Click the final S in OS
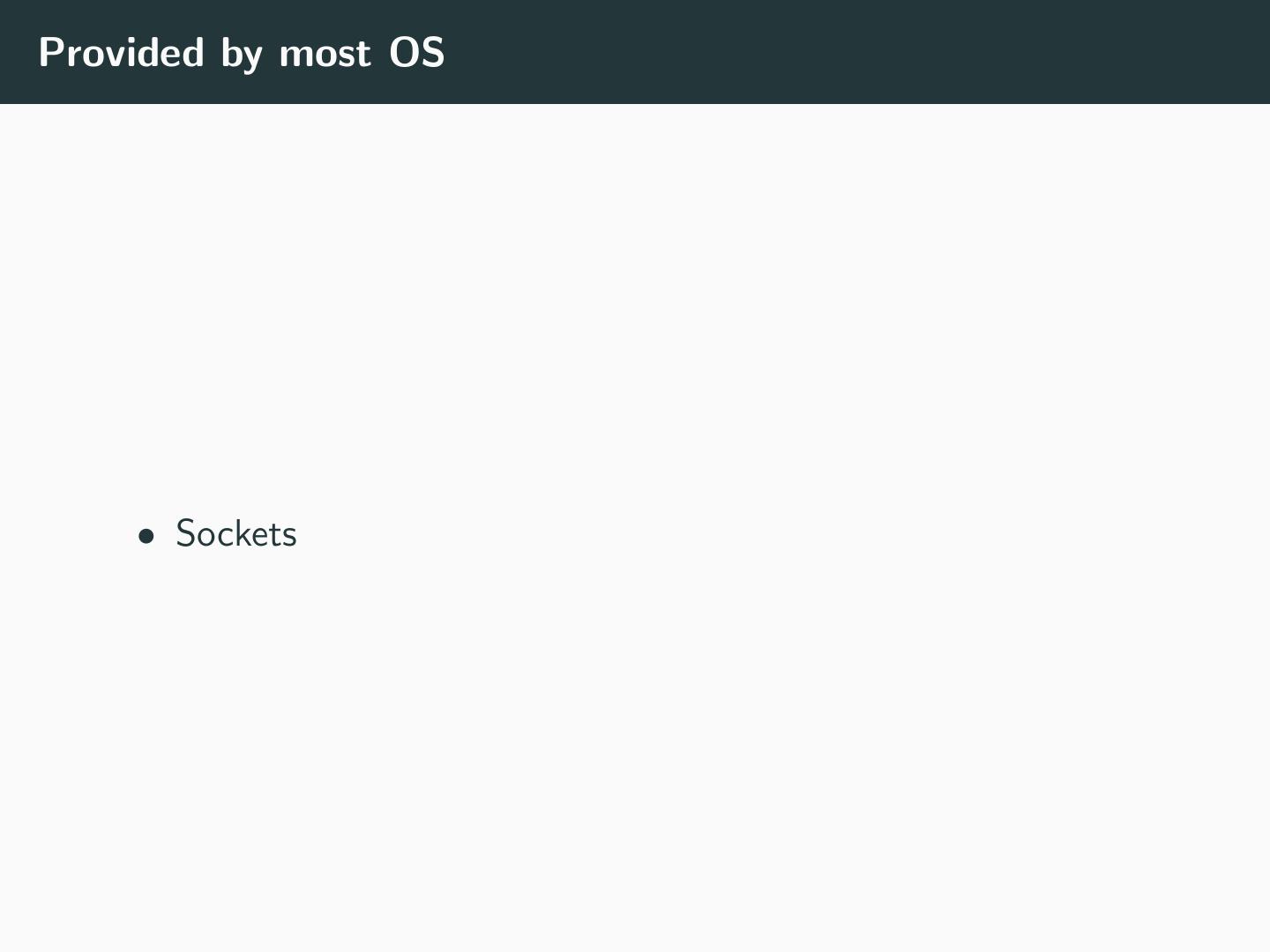This screenshot has height=952, width=1270. point(432,53)
